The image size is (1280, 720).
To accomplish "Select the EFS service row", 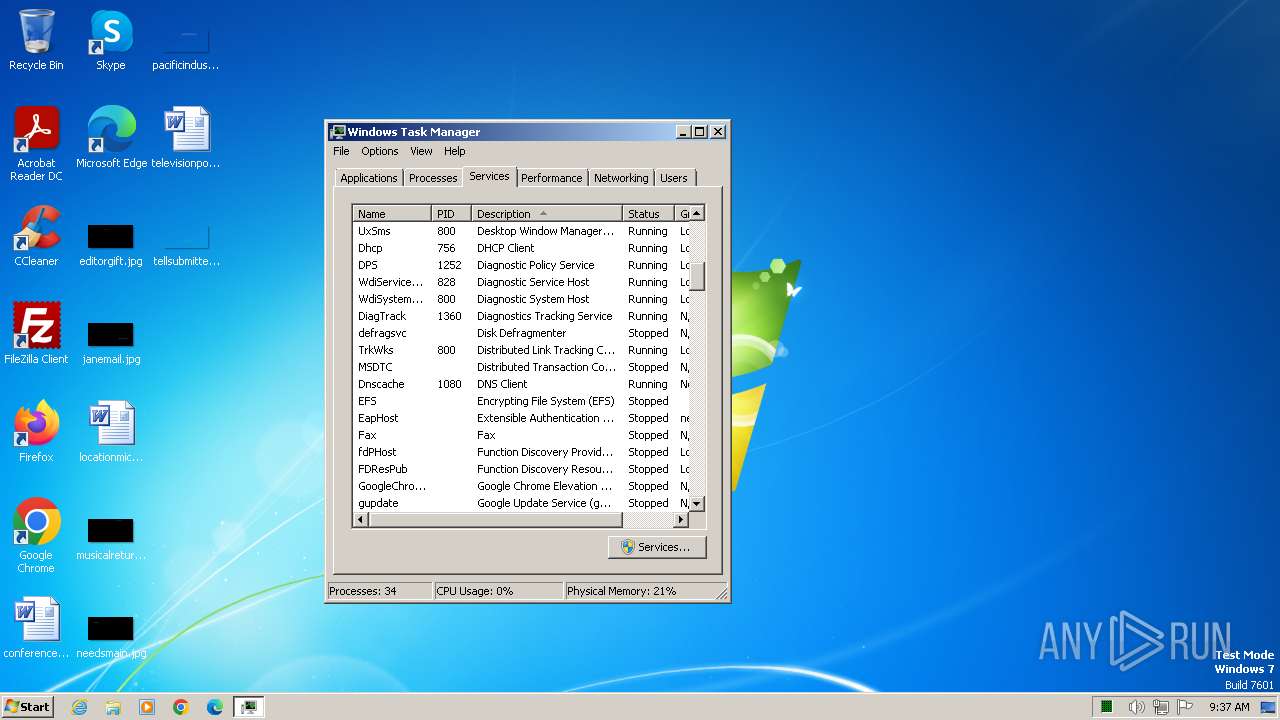I will [x=521, y=401].
